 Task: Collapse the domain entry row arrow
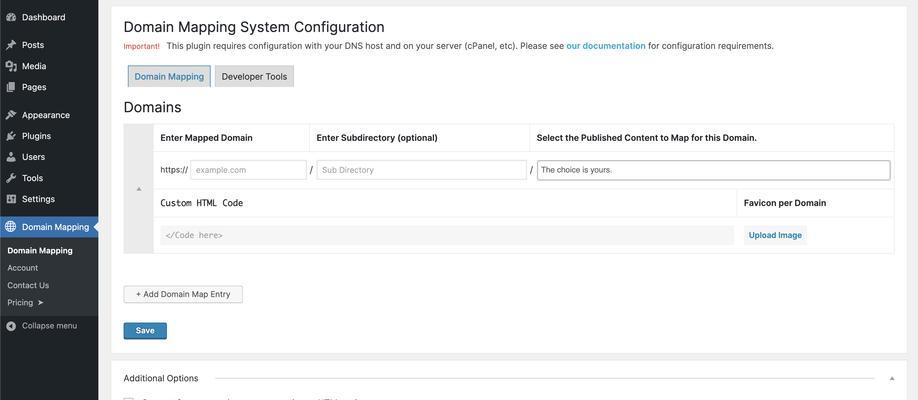tap(139, 189)
